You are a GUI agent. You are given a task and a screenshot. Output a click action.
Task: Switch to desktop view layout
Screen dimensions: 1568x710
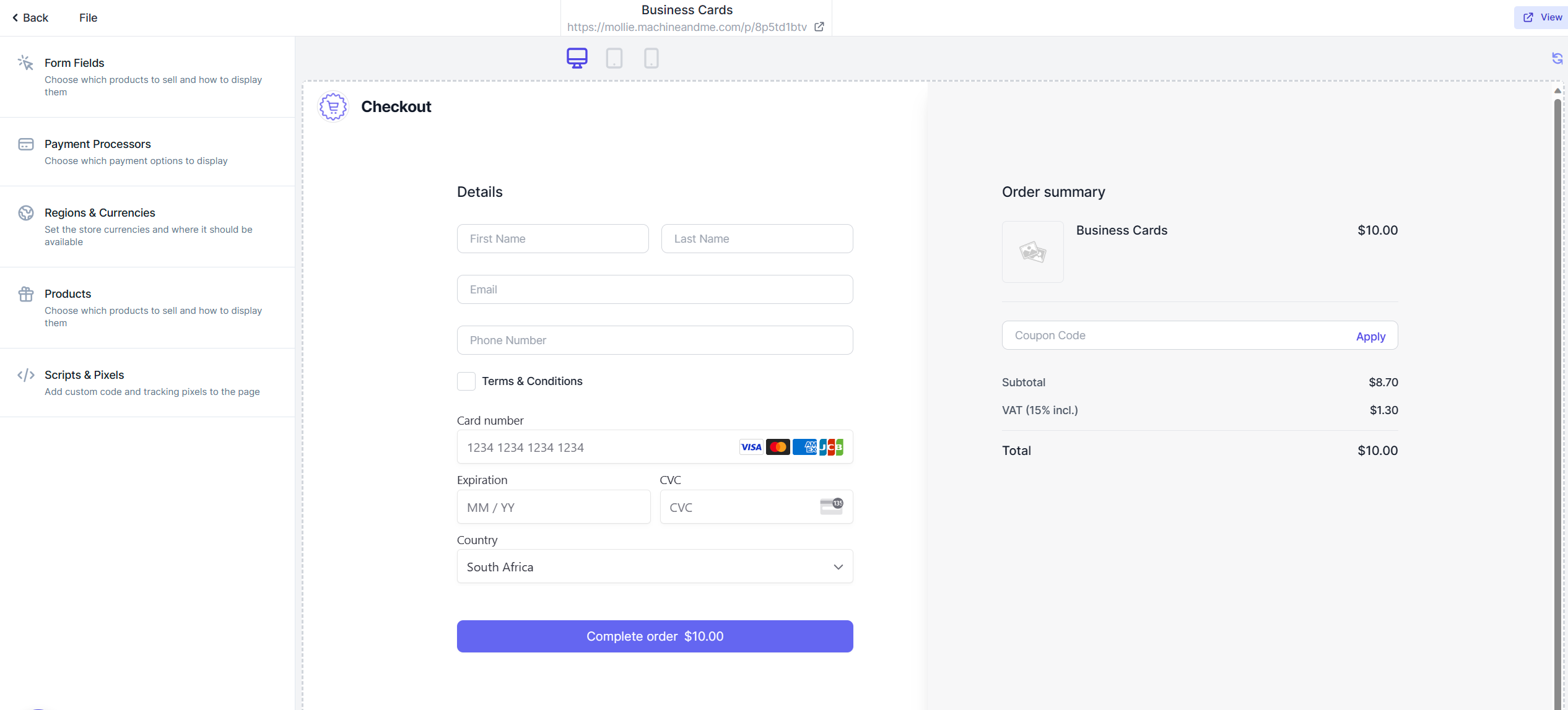[577, 58]
